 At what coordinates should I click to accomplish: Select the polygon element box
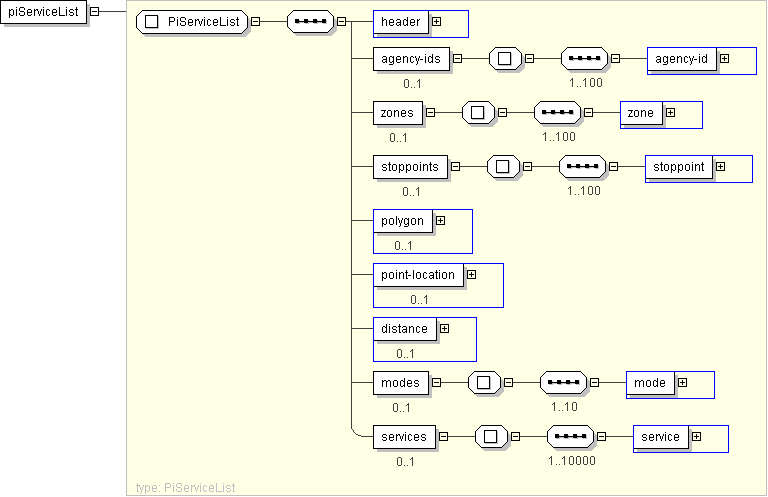point(403,221)
